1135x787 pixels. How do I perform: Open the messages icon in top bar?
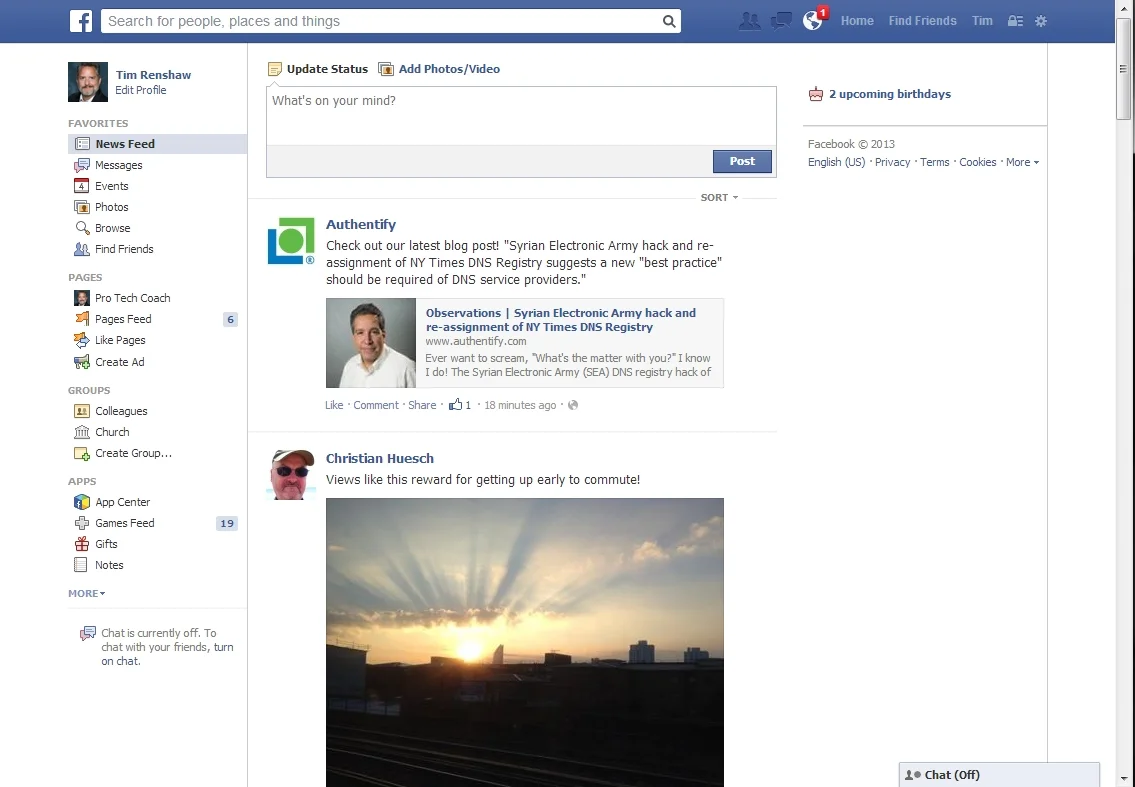(x=781, y=21)
